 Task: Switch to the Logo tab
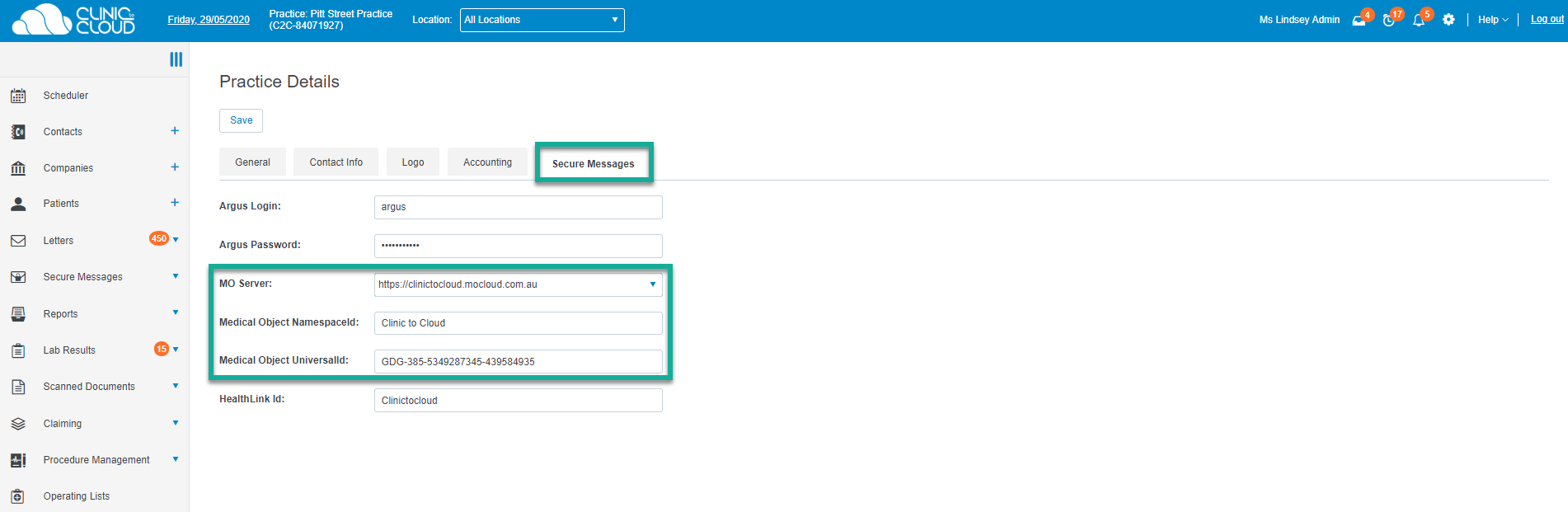click(x=413, y=162)
